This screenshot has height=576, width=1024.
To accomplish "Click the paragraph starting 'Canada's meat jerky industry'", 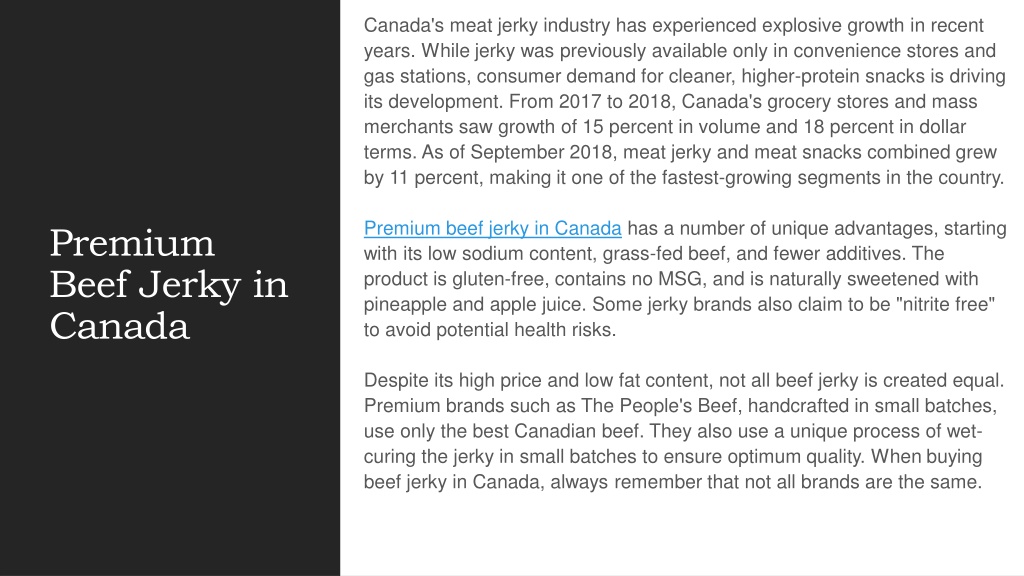I will pos(684,101).
